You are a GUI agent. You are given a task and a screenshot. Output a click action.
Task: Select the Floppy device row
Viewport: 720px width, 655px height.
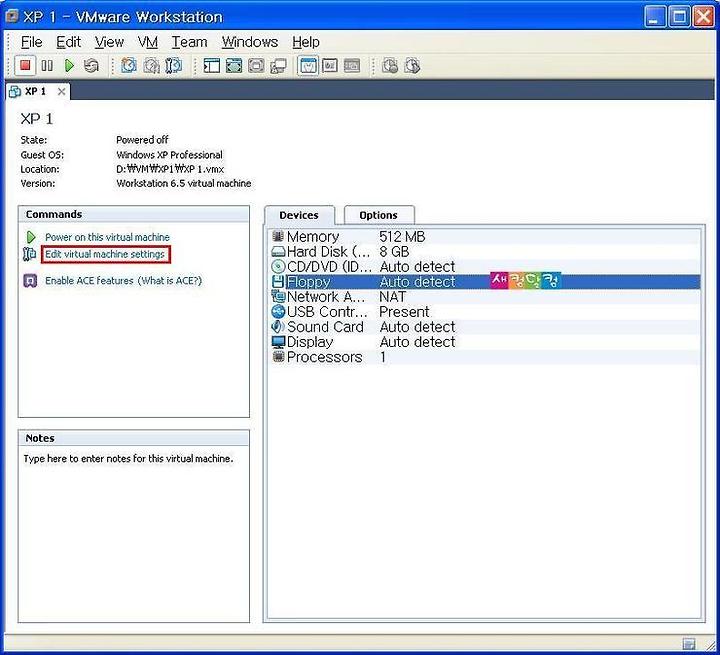(485, 282)
